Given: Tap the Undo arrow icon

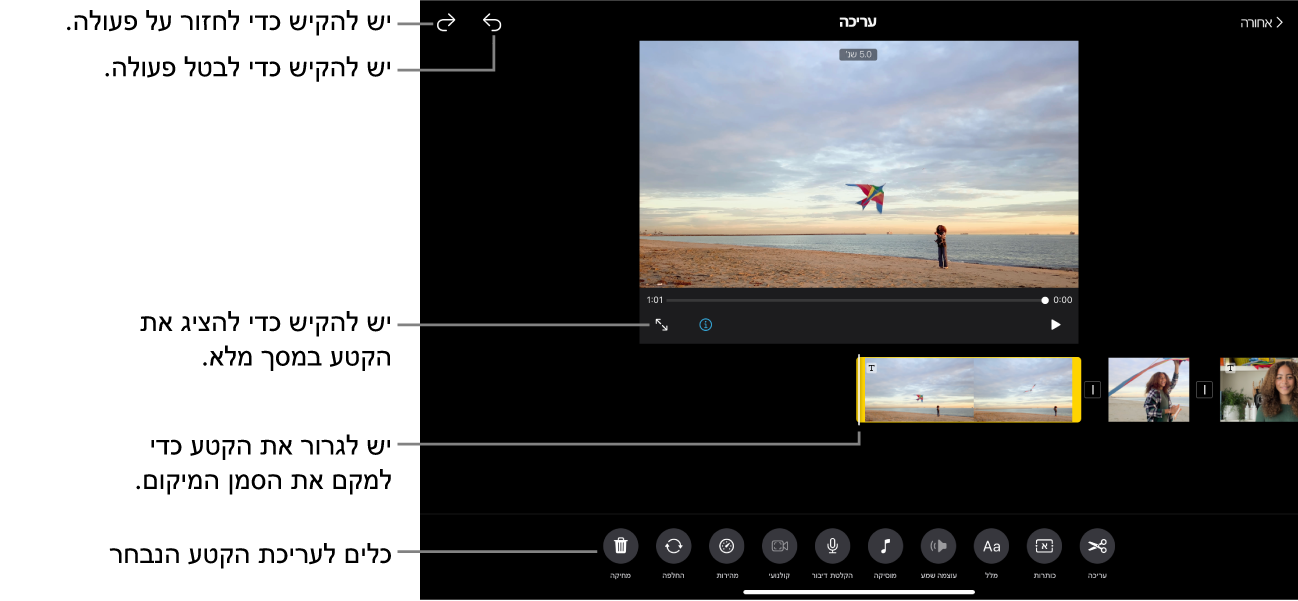Looking at the screenshot, I should coord(492,22).
